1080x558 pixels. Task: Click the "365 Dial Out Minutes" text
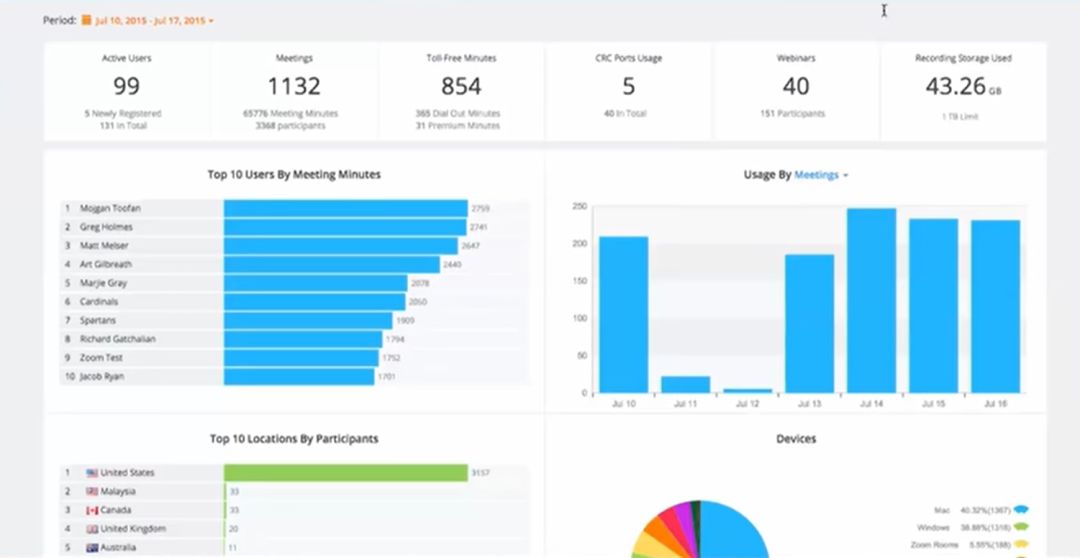pos(457,114)
